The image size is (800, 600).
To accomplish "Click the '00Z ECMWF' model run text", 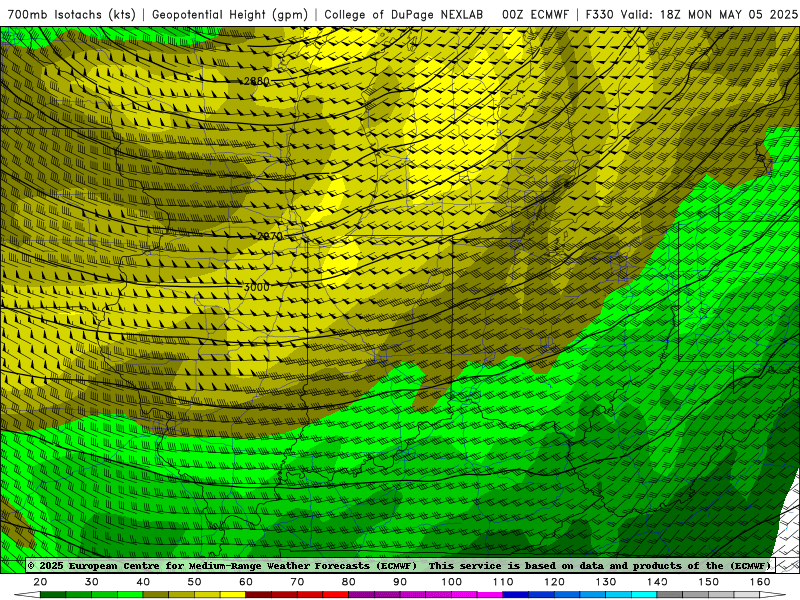I will pyautogui.click(x=535, y=14).
